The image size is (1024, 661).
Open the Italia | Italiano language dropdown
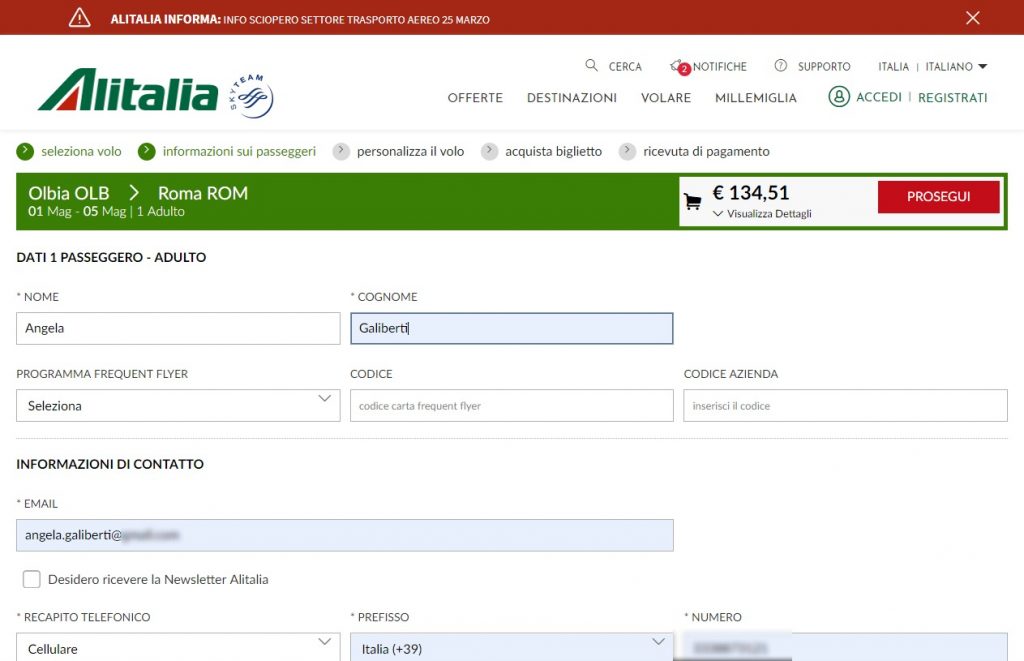(933, 67)
